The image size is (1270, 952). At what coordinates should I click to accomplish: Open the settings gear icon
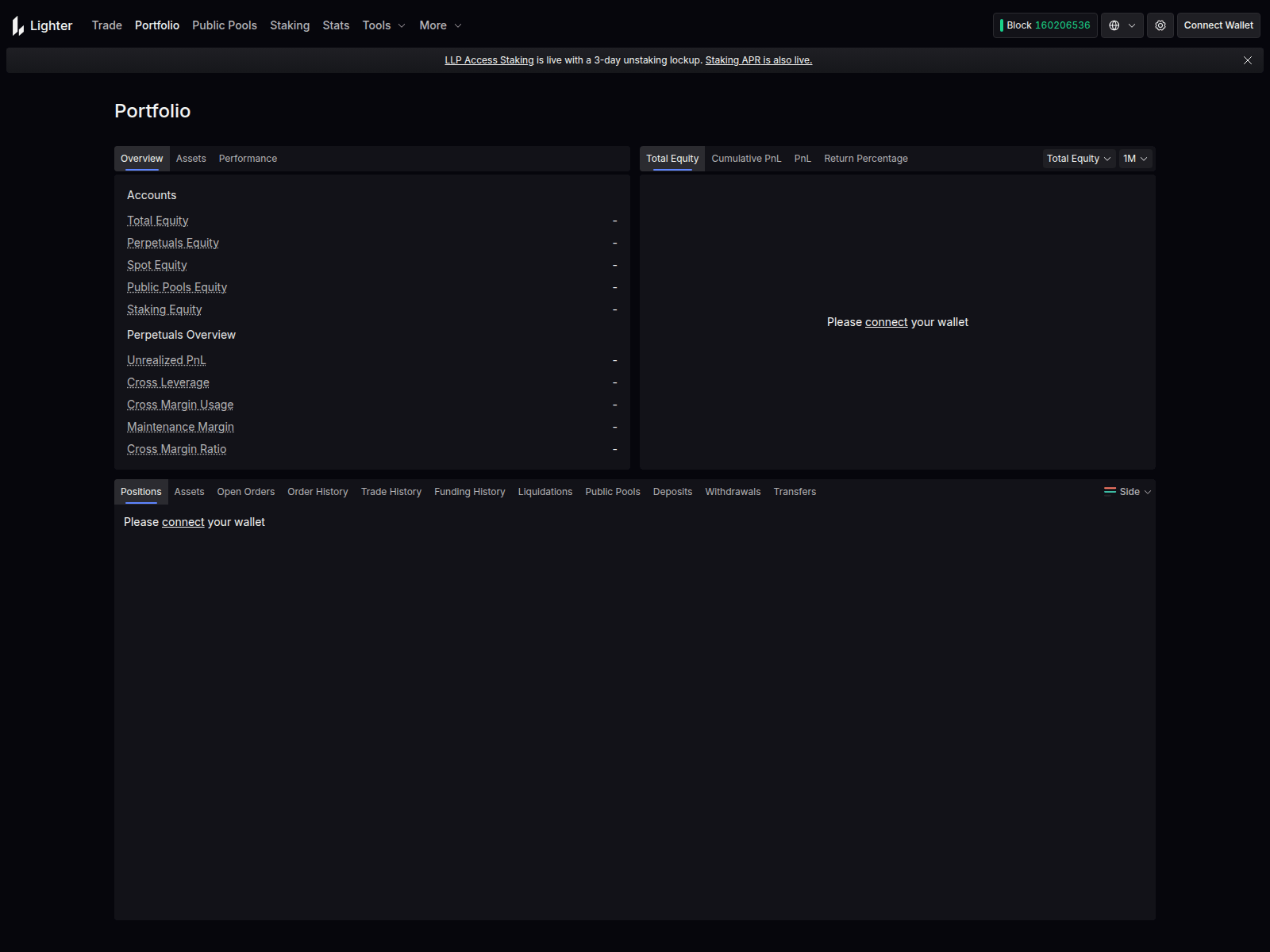pos(1160,25)
